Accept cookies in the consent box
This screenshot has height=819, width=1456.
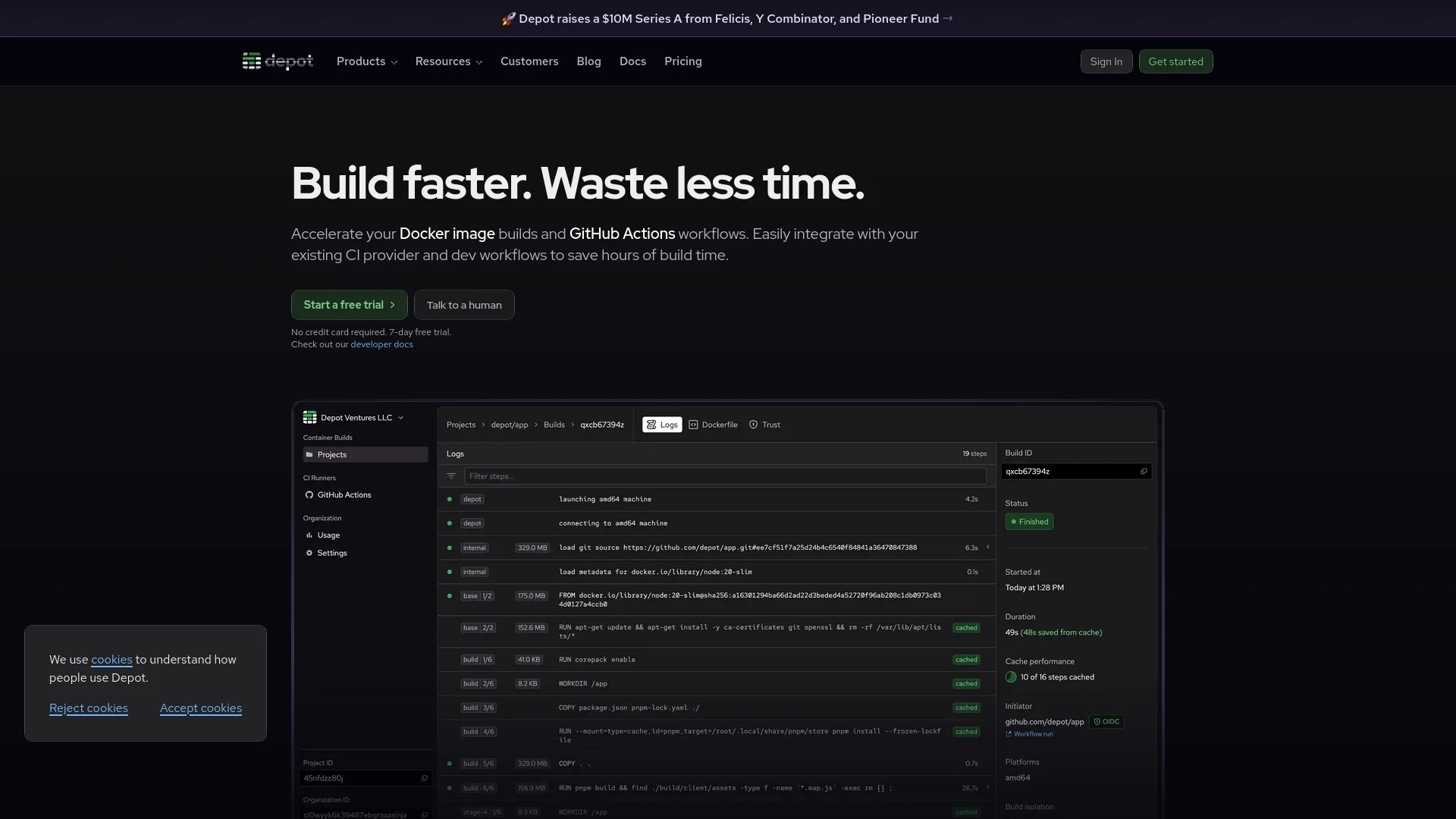[x=201, y=708]
